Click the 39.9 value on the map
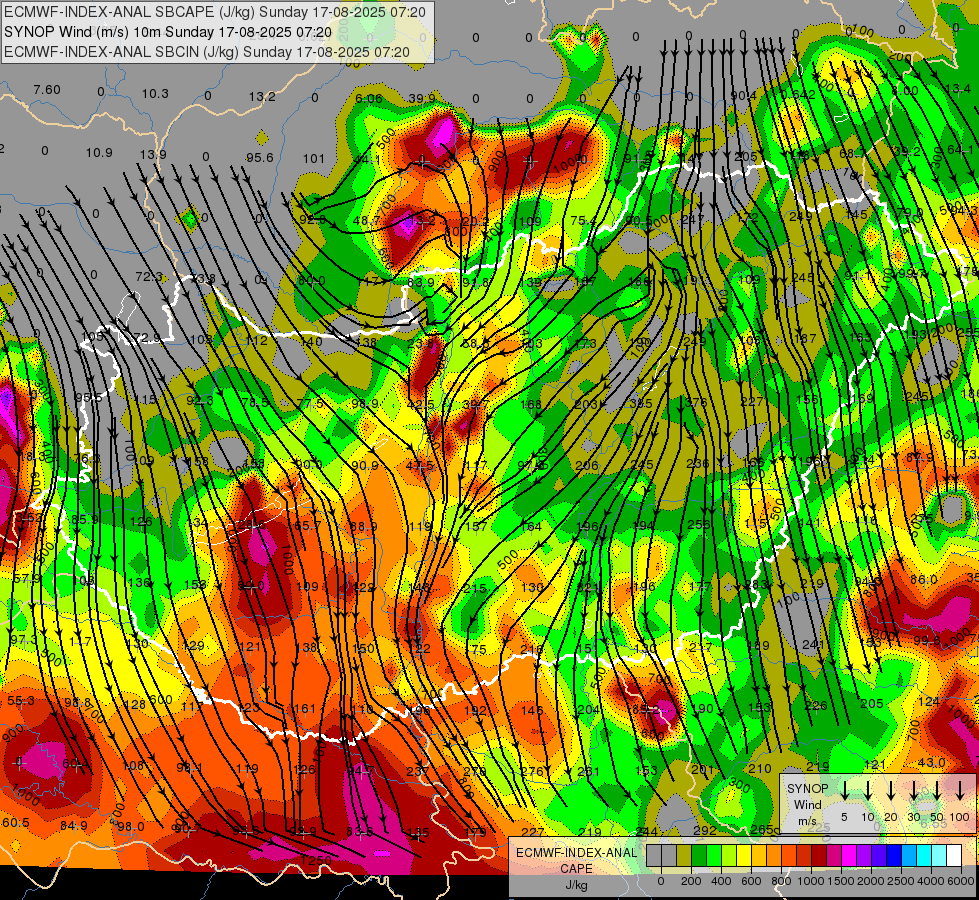Screen dimensions: 979x900 422,99
